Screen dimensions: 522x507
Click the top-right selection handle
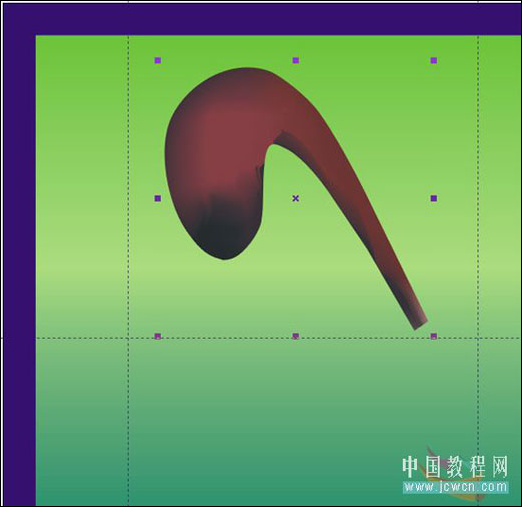pos(434,60)
